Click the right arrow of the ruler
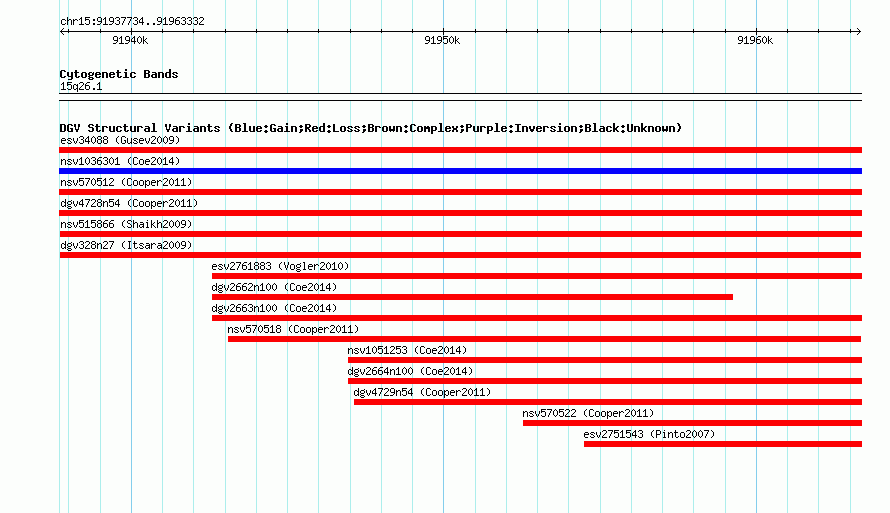Screen dimensions: 890x513 click(858, 32)
